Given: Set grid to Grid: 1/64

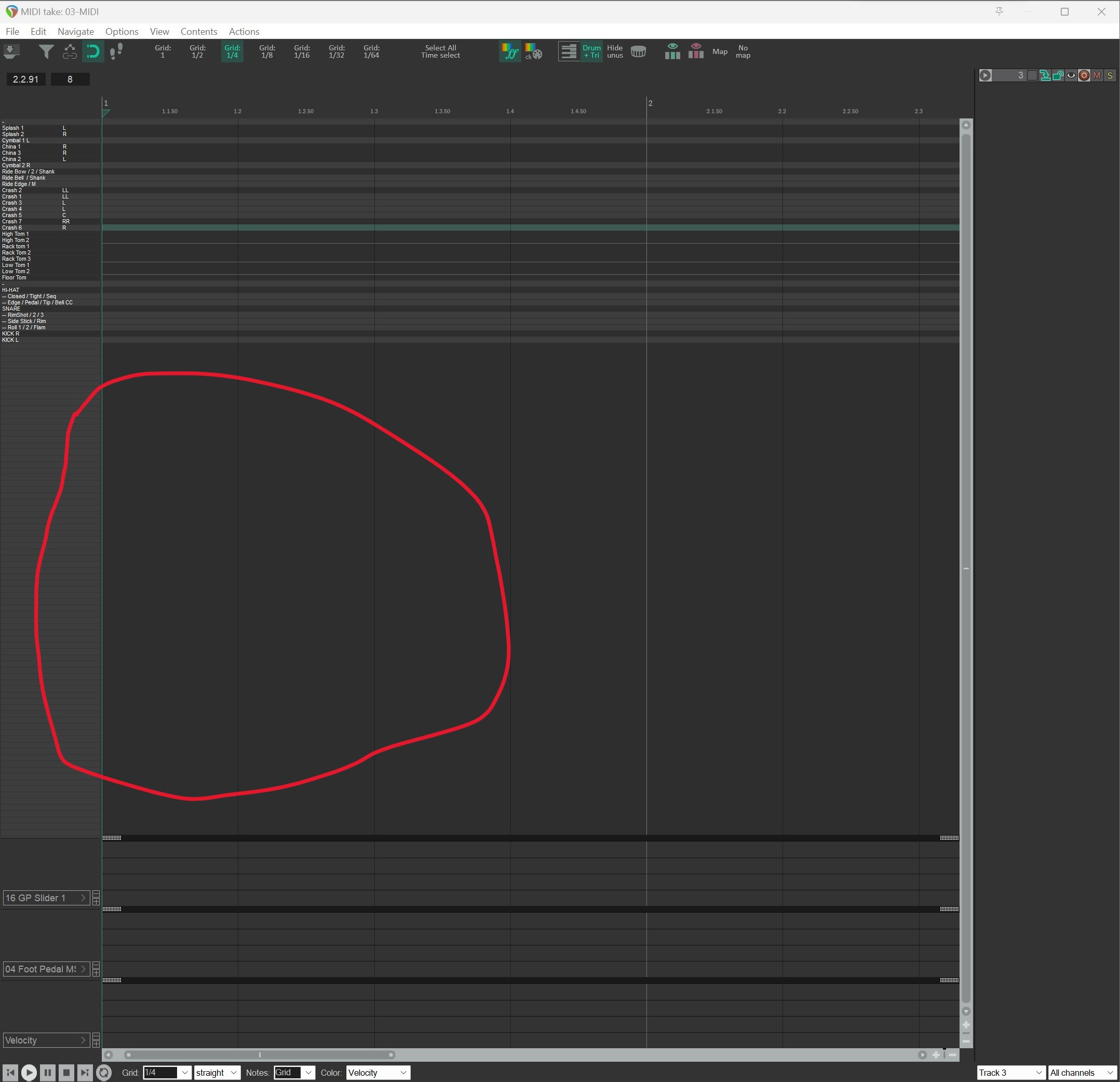Looking at the screenshot, I should click(371, 51).
